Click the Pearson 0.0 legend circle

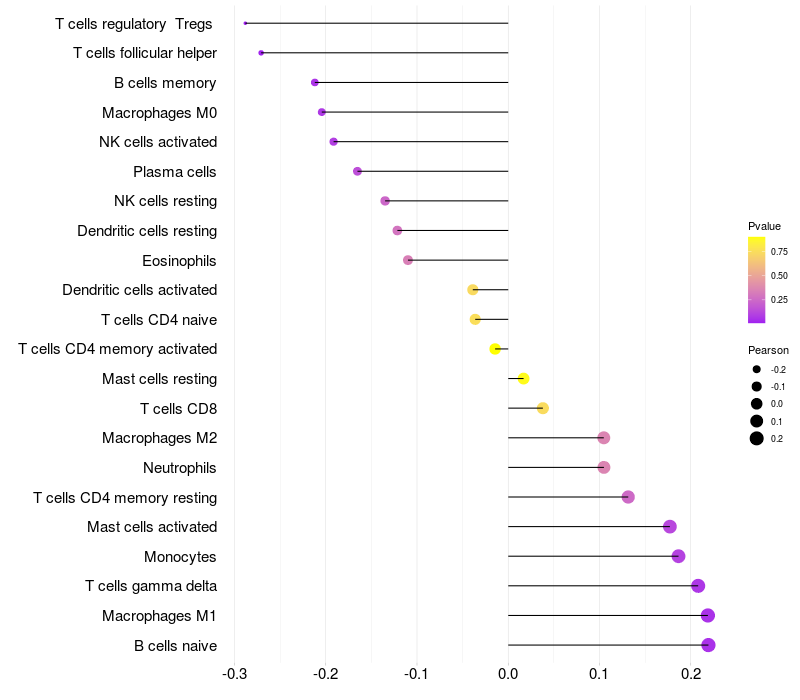pos(757,404)
